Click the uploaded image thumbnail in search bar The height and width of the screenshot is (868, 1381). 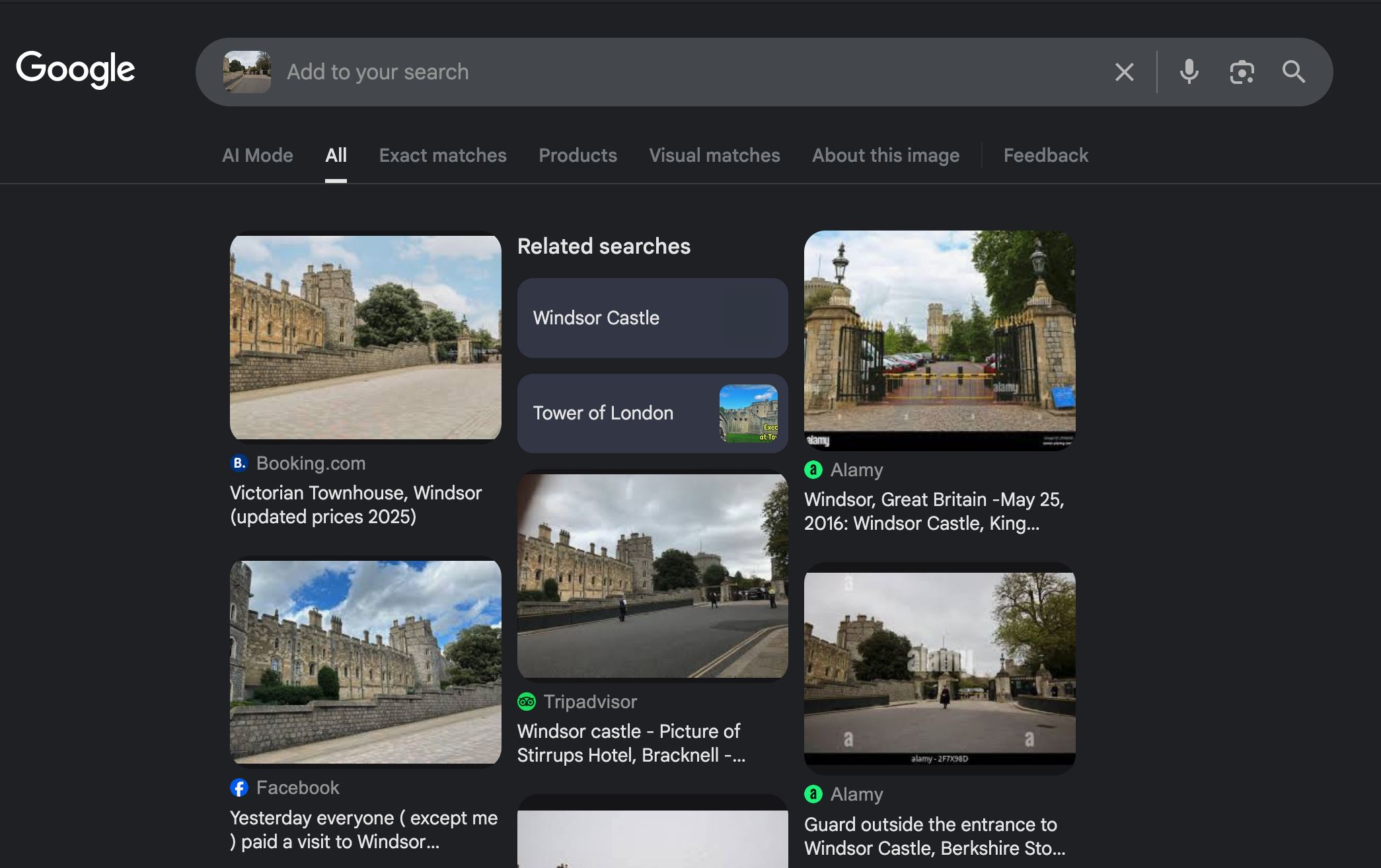pyautogui.click(x=247, y=72)
